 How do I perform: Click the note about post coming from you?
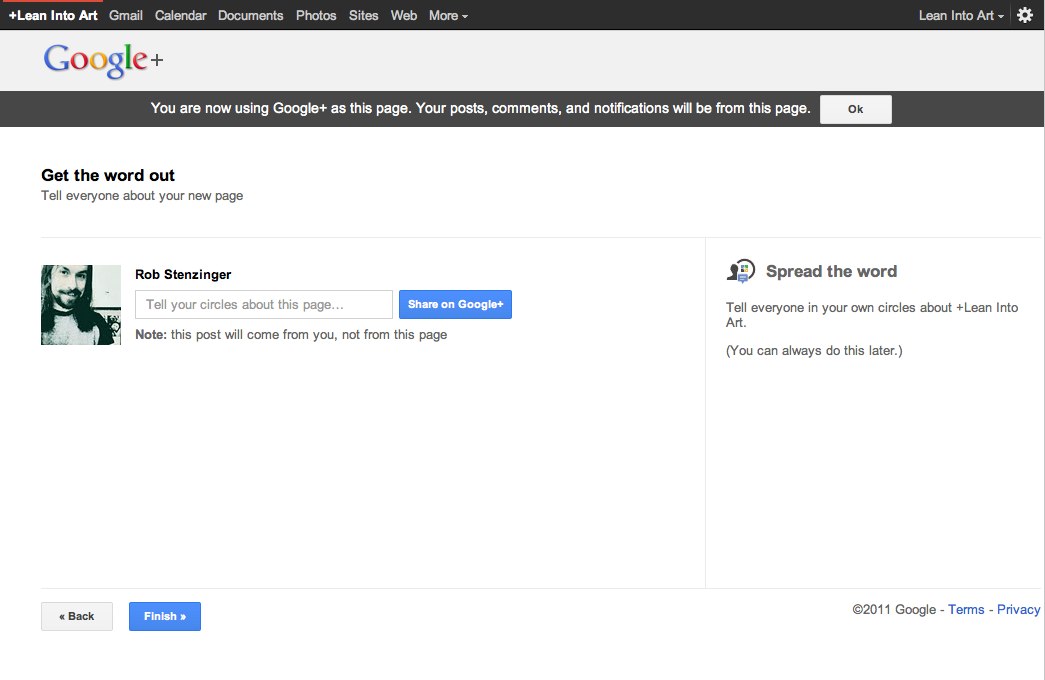(291, 335)
